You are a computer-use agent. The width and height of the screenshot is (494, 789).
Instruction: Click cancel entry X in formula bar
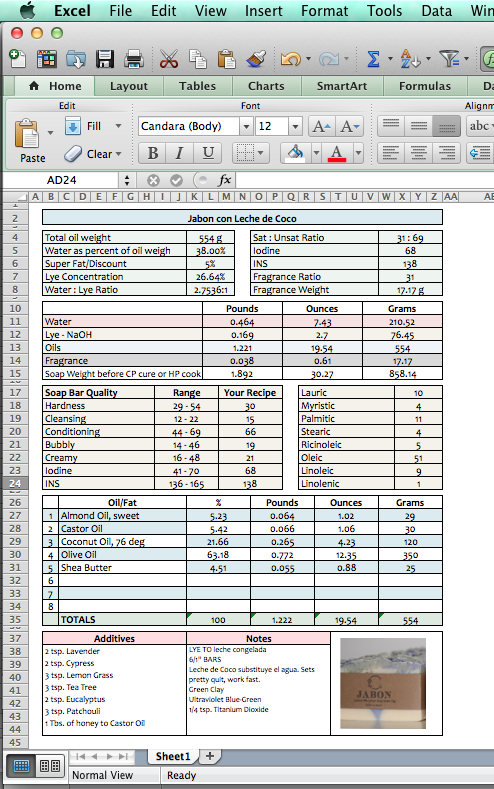tap(153, 180)
